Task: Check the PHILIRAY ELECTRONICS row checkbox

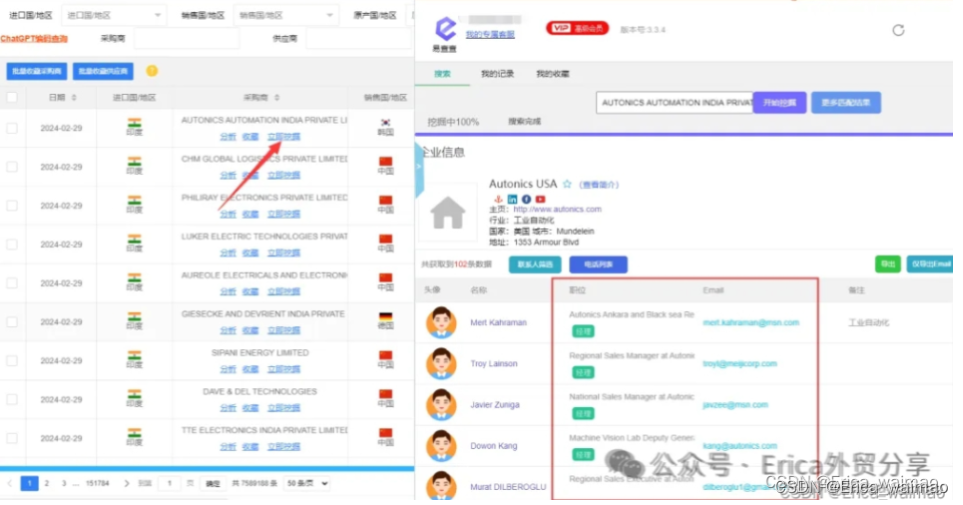Action: click(x=12, y=205)
